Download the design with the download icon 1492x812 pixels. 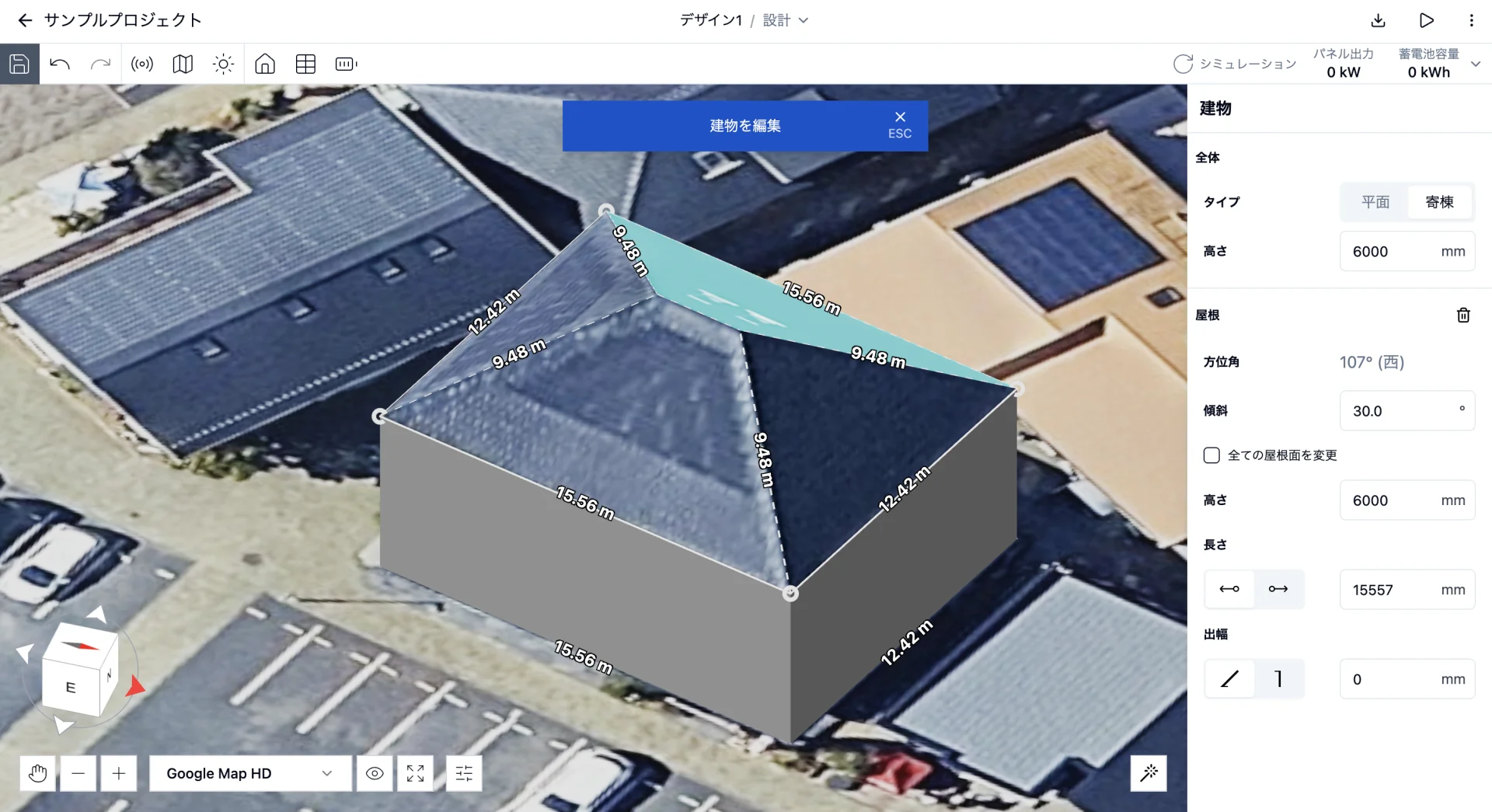coord(1379,20)
